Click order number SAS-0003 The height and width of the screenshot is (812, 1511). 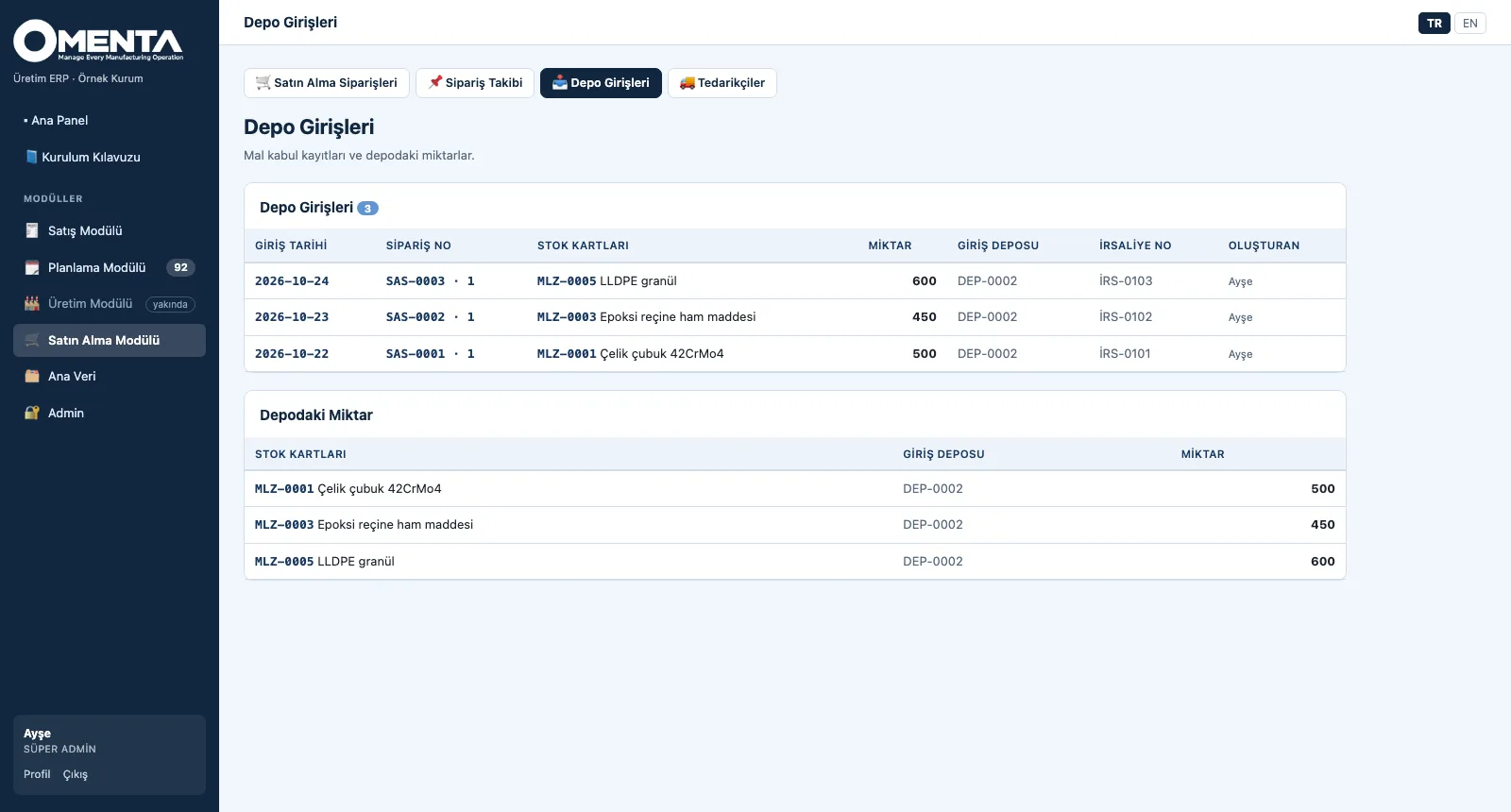416,281
